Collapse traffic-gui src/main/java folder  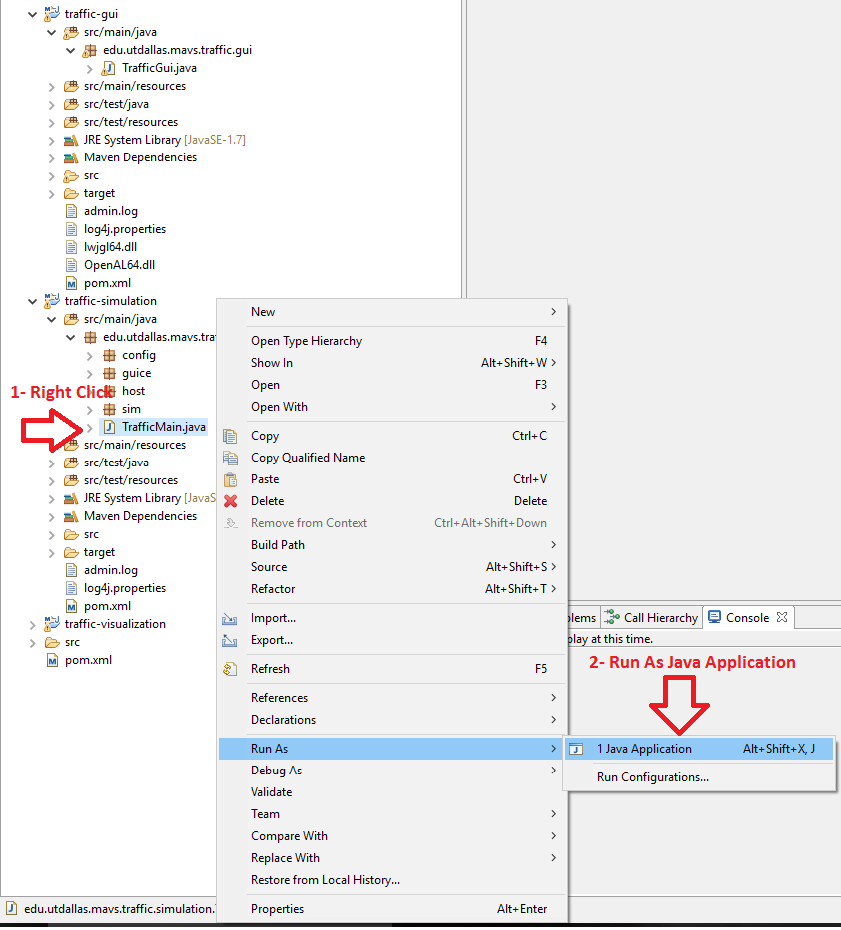tap(52, 33)
